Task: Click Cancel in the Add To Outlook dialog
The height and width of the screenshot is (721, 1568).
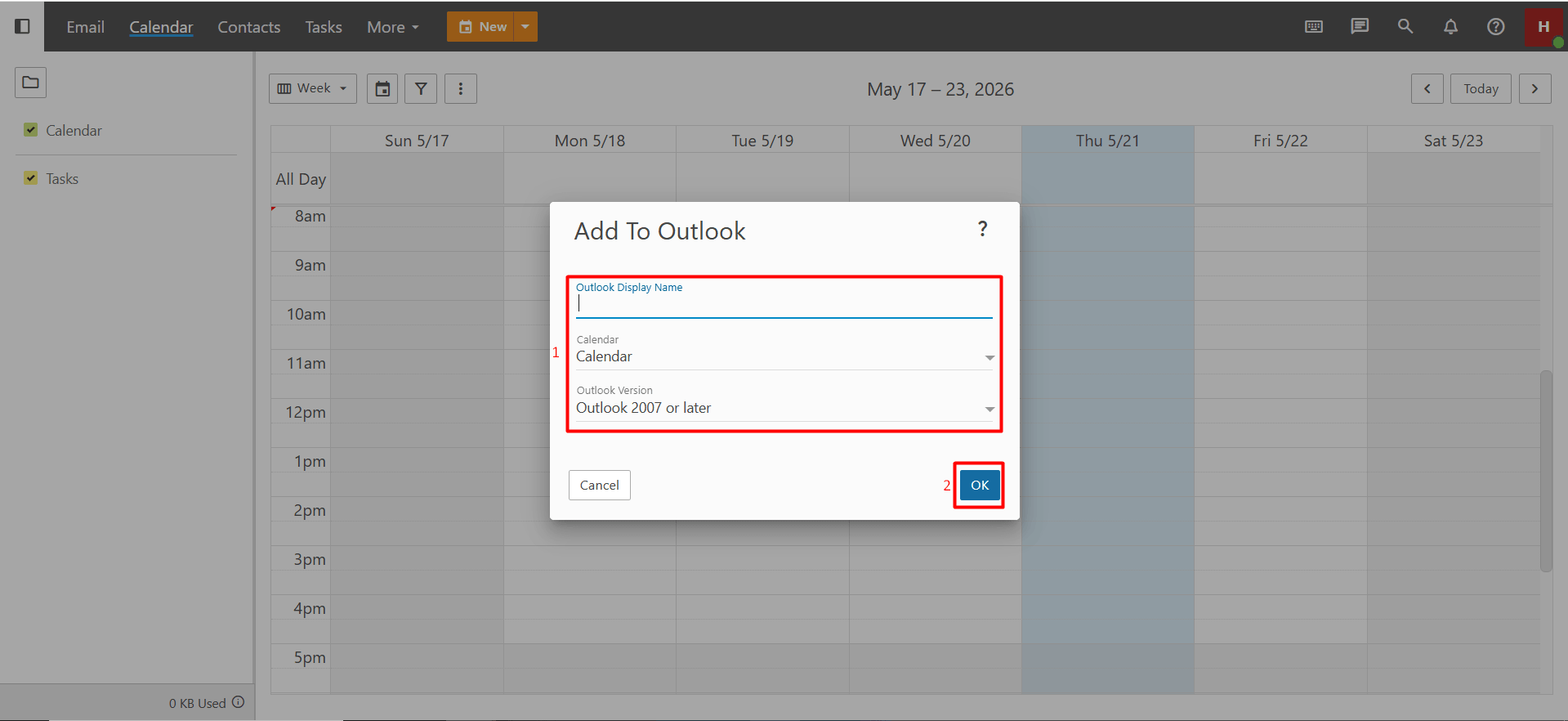Action: click(x=600, y=485)
